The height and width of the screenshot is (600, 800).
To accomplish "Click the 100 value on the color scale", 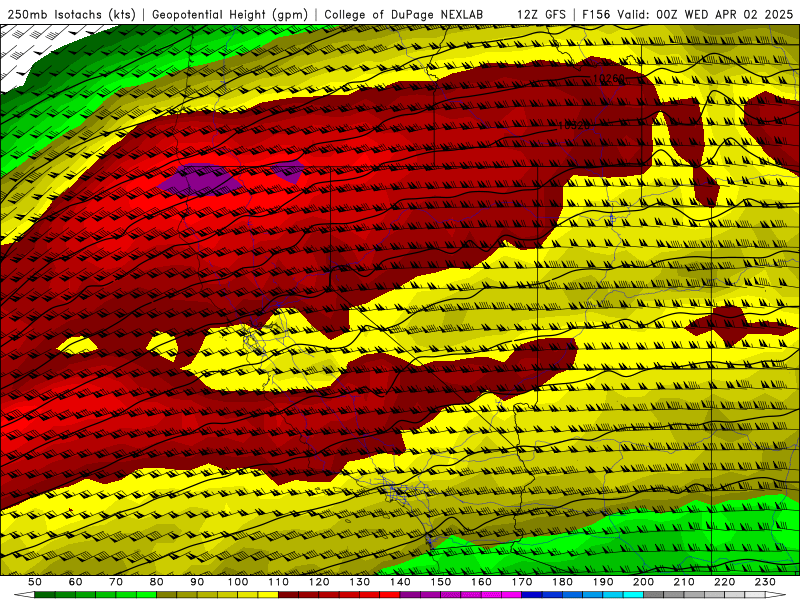I will coord(238,582).
